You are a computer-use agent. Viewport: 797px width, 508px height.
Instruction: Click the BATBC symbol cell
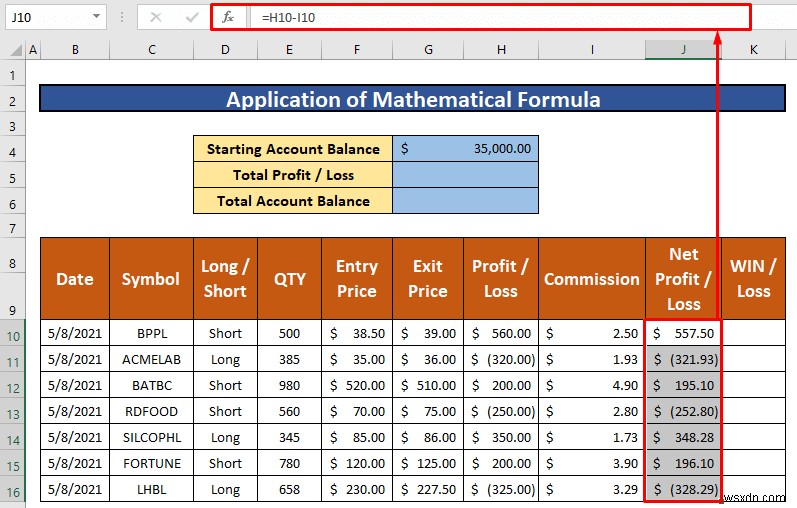[x=151, y=385]
